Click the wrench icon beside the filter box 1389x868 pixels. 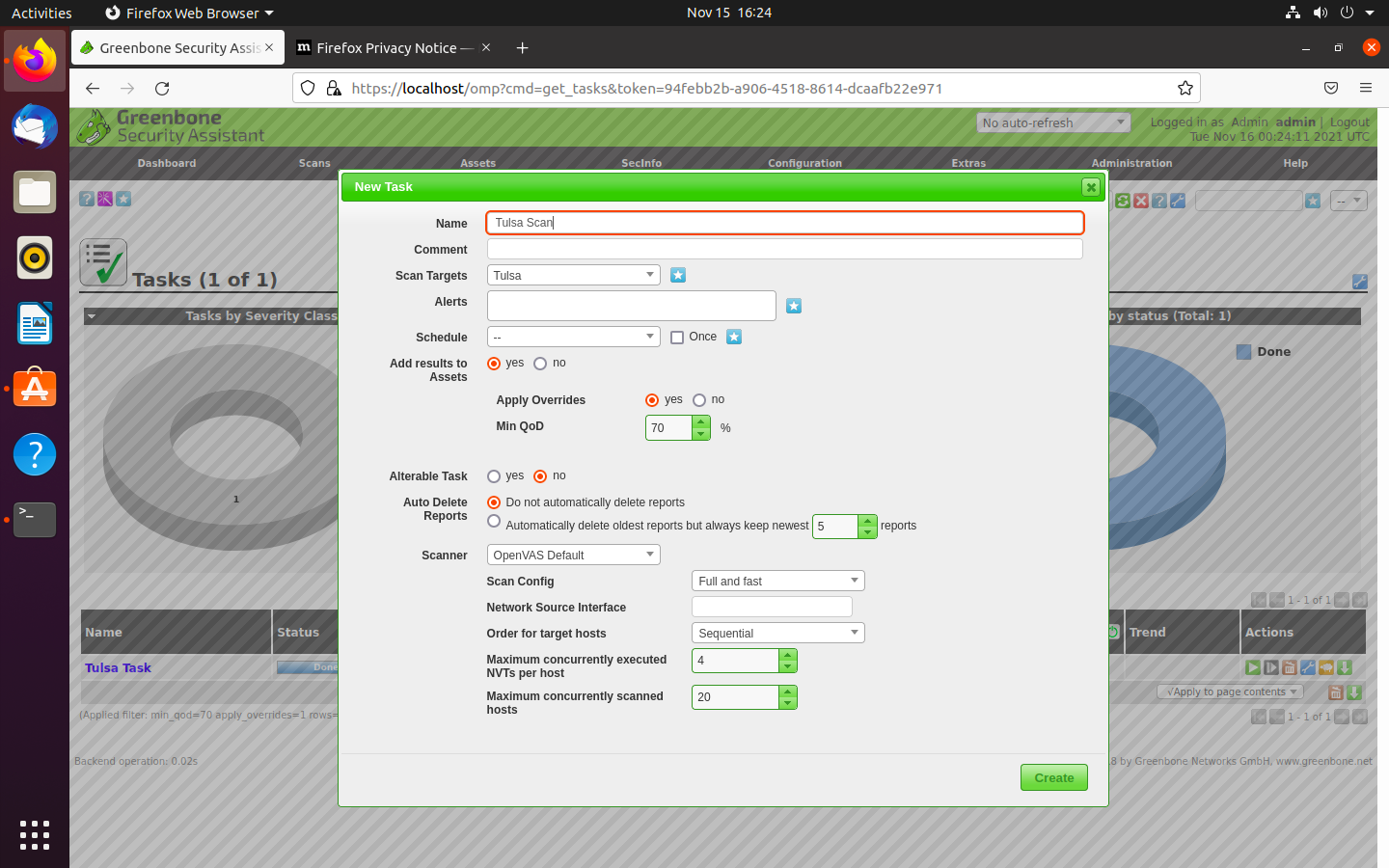click(x=1178, y=201)
